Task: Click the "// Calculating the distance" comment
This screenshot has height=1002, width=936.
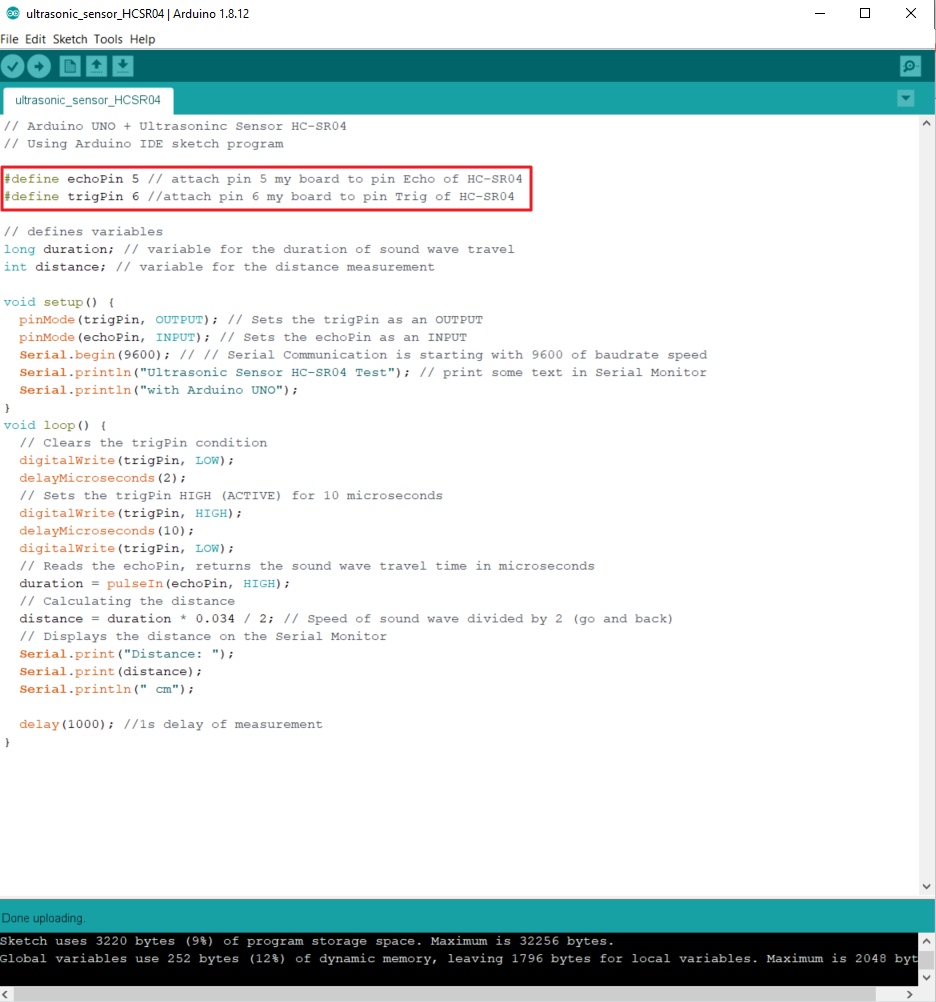Action: tap(127, 601)
